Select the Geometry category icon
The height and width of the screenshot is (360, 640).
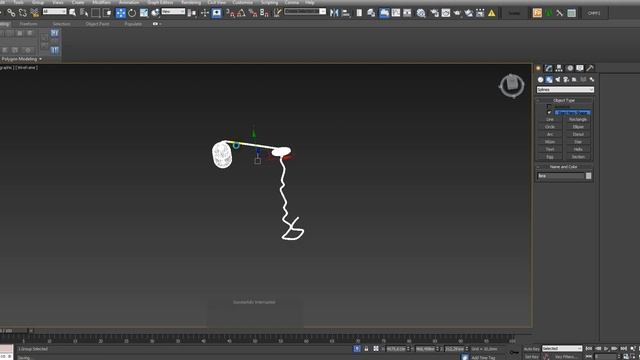540,80
